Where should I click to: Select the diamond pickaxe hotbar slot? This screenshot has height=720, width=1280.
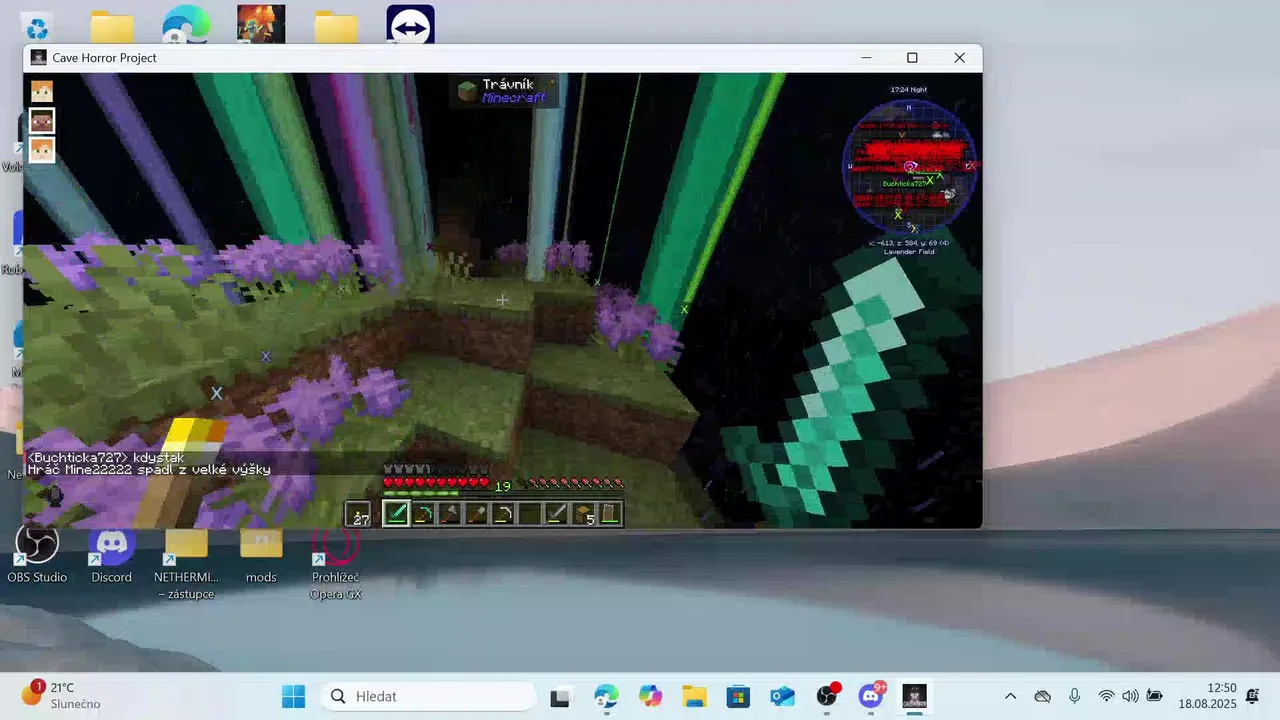(x=423, y=514)
